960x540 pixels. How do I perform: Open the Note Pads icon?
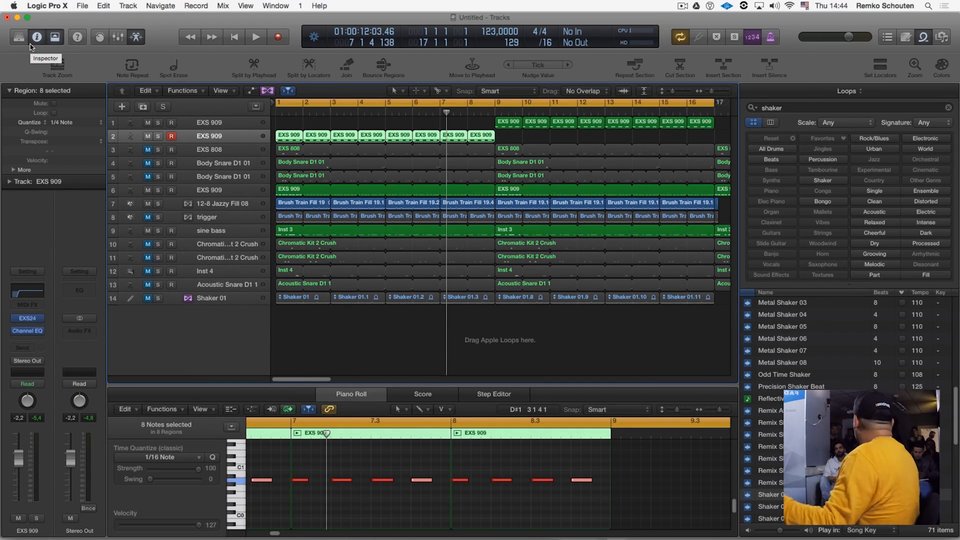point(906,37)
